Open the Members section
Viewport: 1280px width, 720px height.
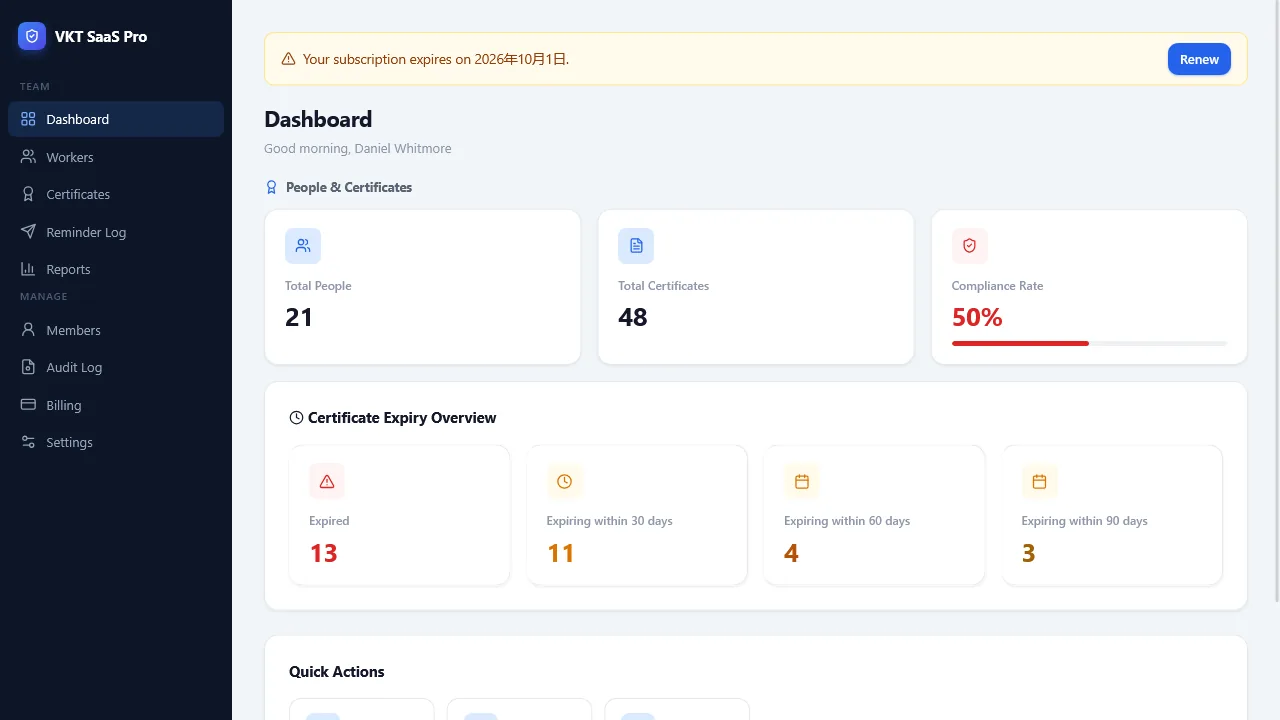116,330
